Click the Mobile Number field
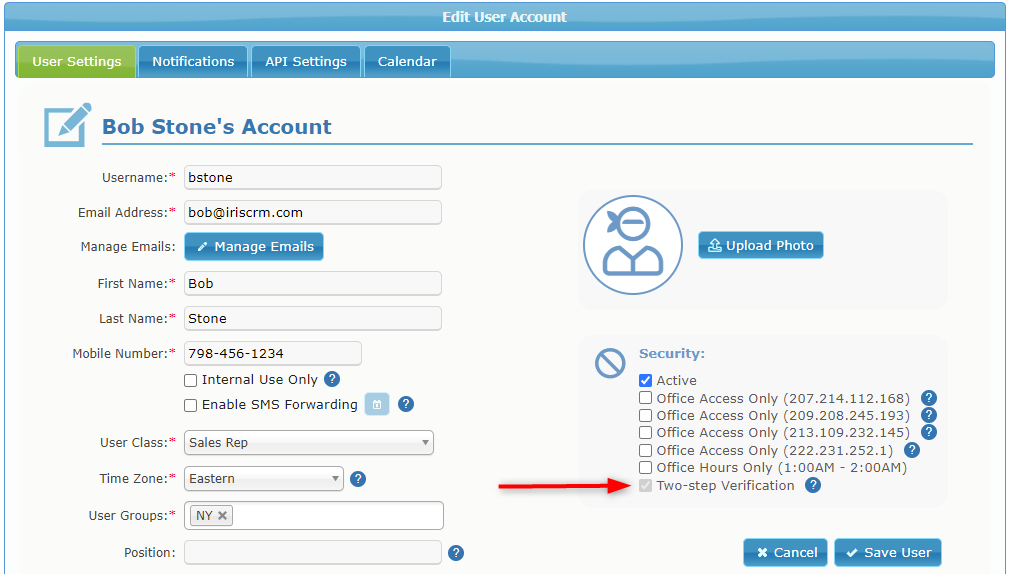The width and height of the screenshot is (1013, 574). 273,354
